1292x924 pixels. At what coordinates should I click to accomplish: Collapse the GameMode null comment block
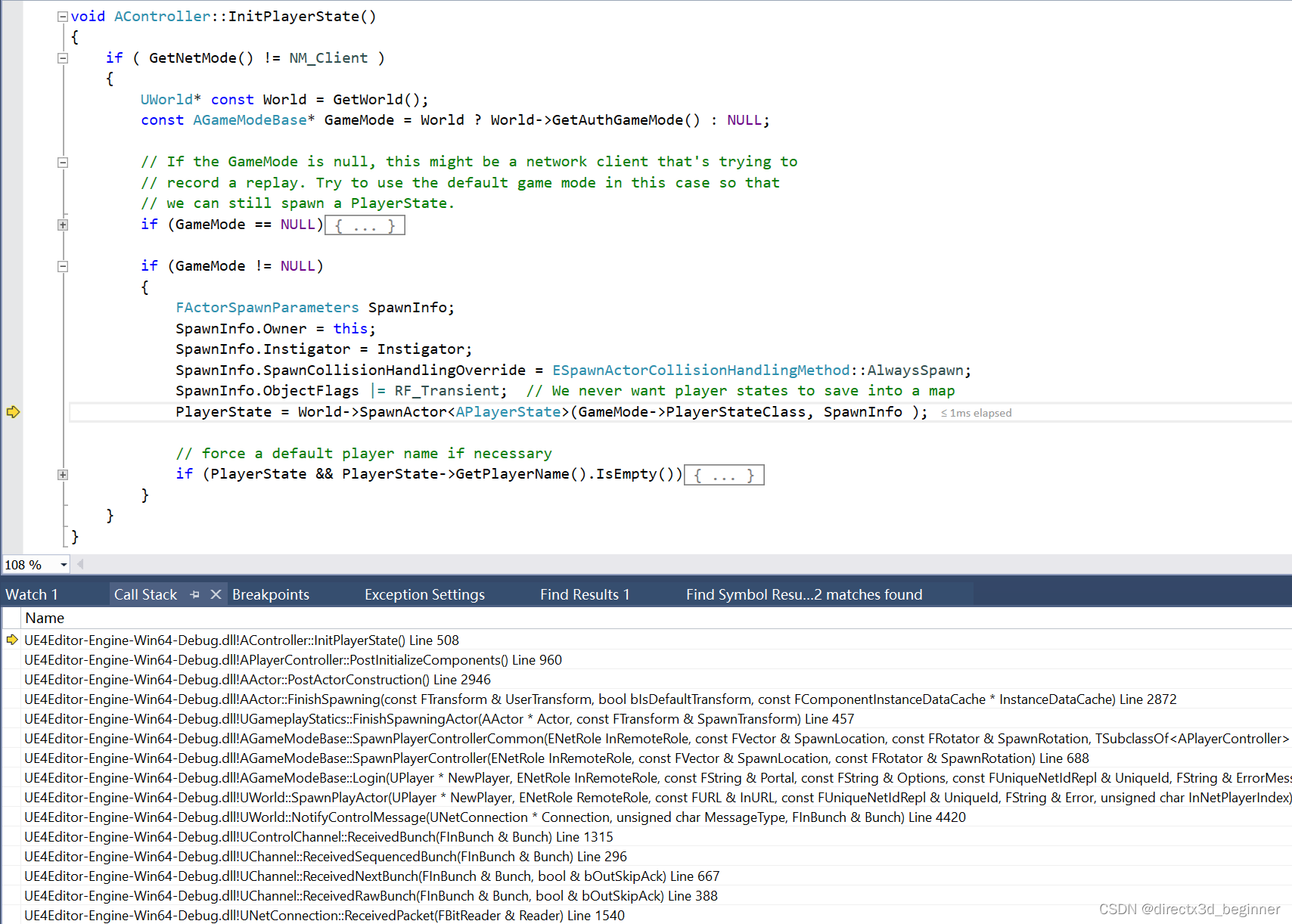pos(63,162)
